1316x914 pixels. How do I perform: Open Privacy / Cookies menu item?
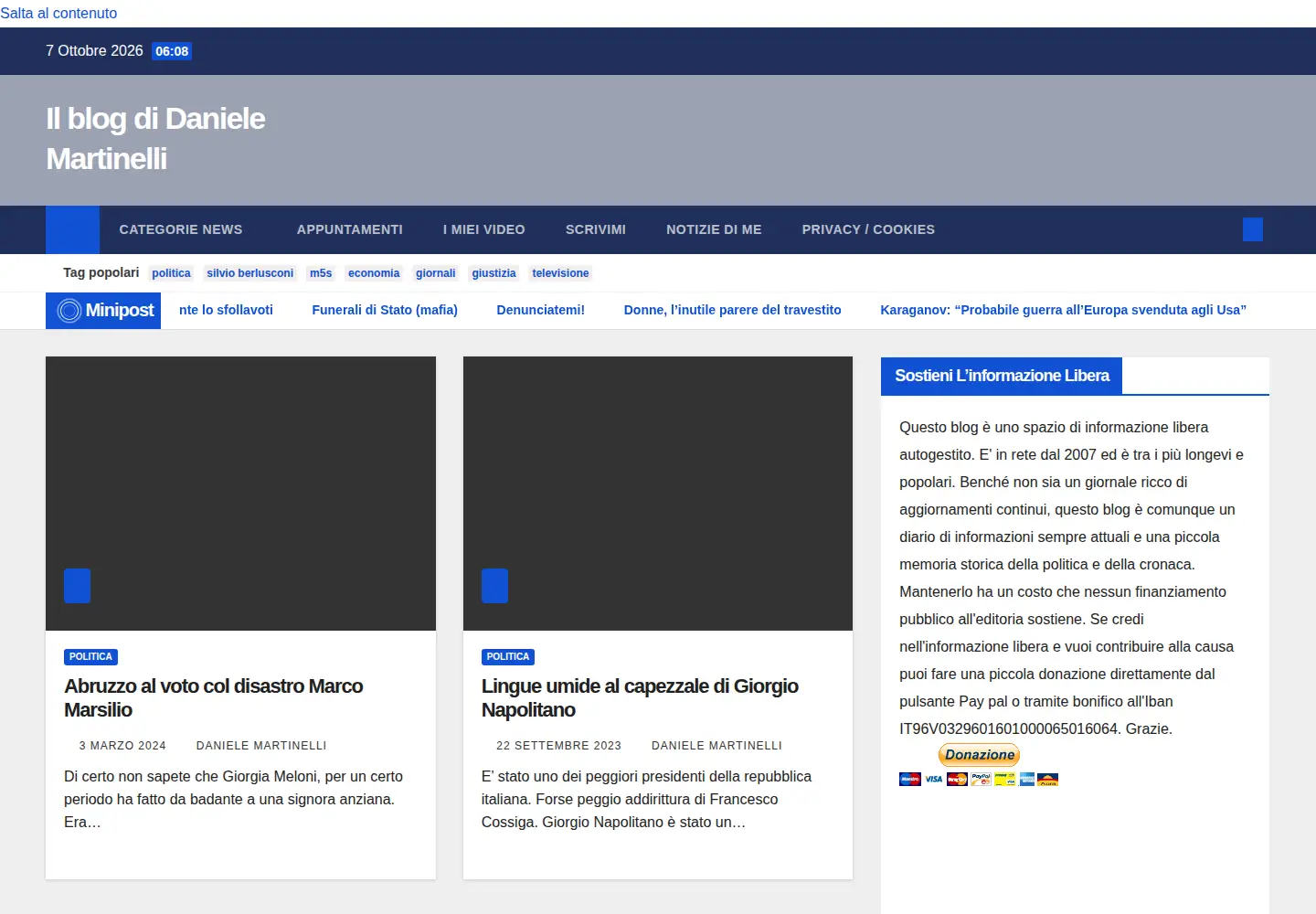(x=868, y=229)
